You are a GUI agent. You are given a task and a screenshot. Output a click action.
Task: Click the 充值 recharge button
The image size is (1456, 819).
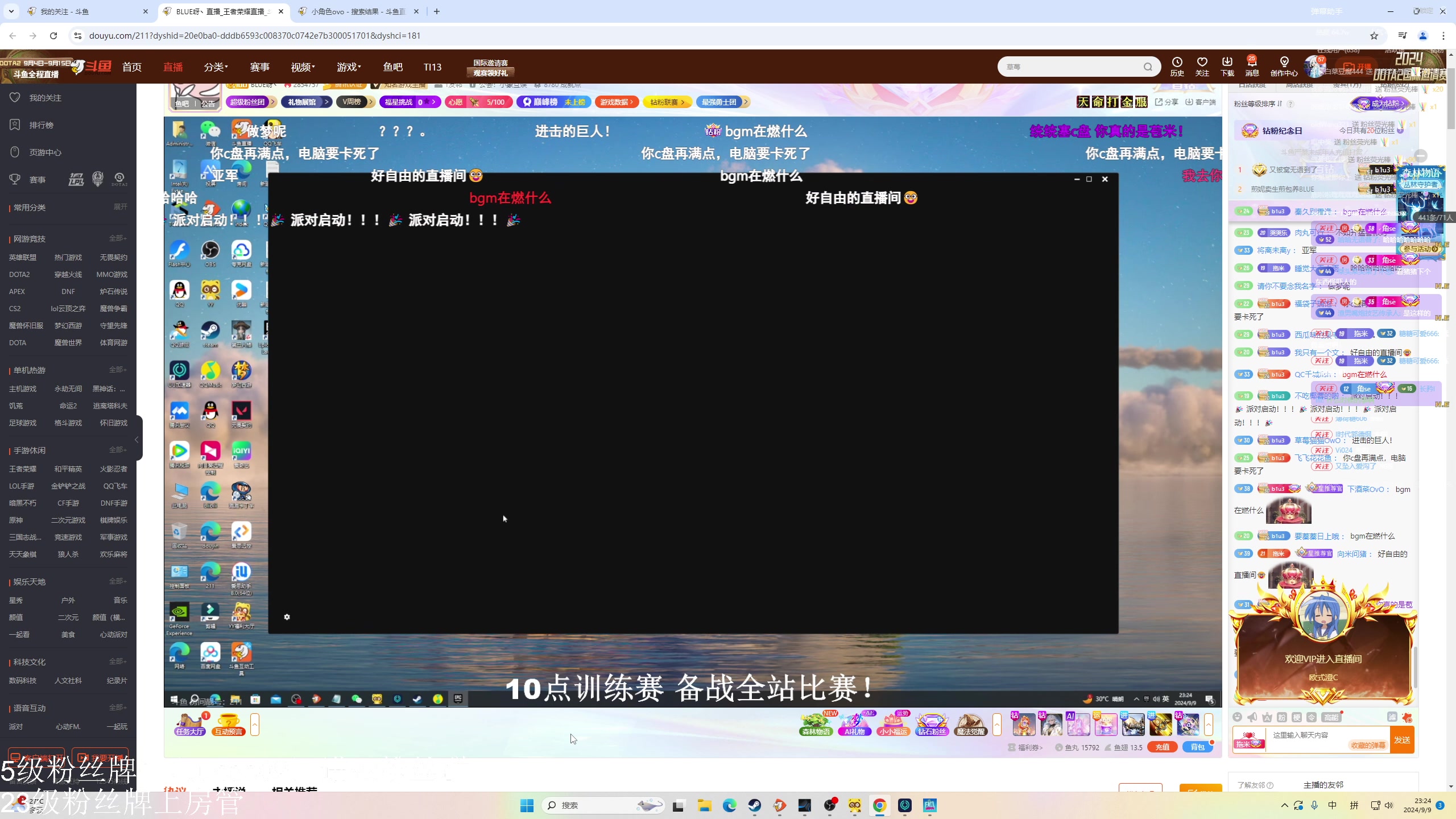coord(1163,747)
